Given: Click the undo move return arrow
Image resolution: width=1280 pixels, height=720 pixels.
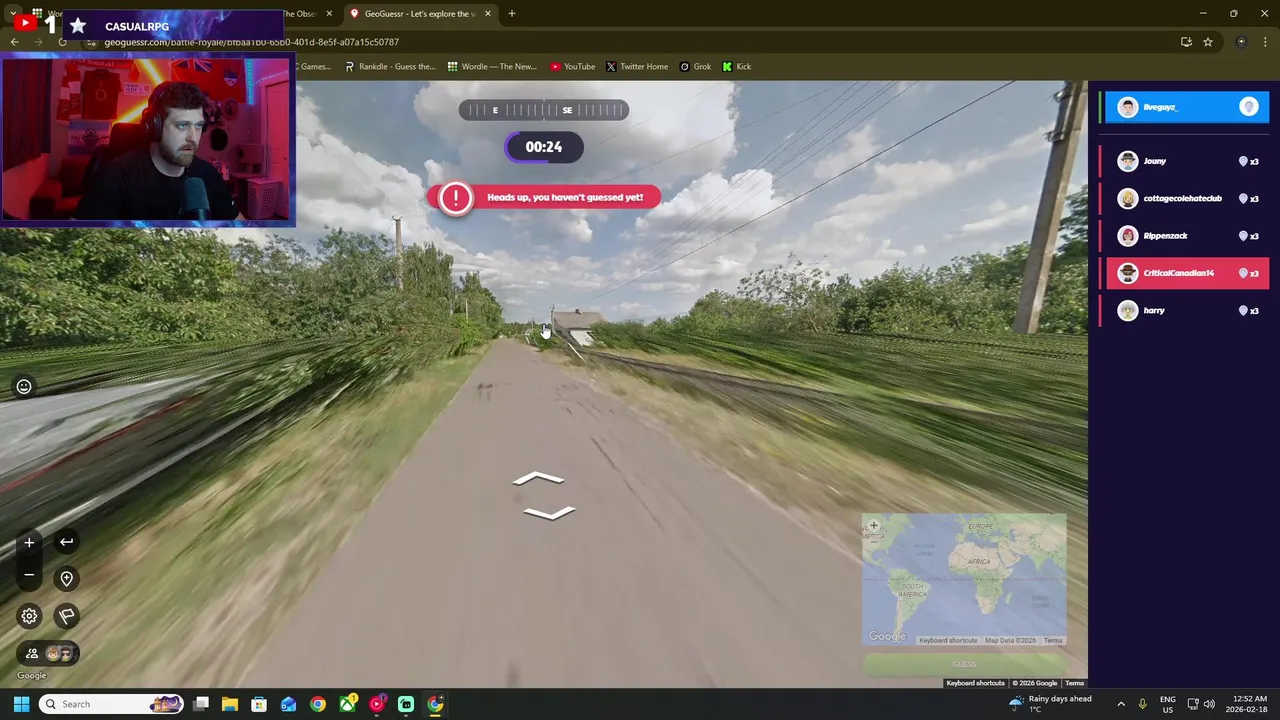Looking at the screenshot, I should point(66,542).
